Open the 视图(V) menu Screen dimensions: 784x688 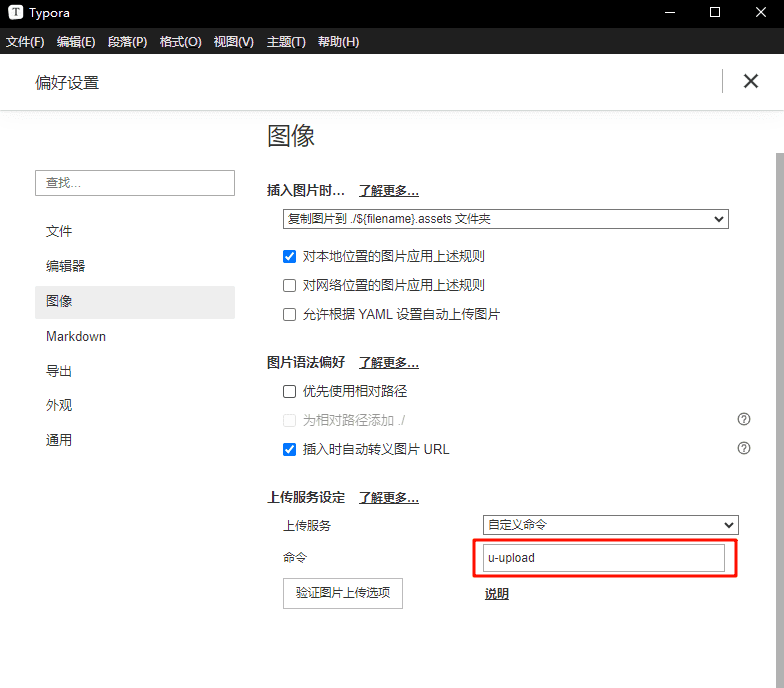pos(234,42)
